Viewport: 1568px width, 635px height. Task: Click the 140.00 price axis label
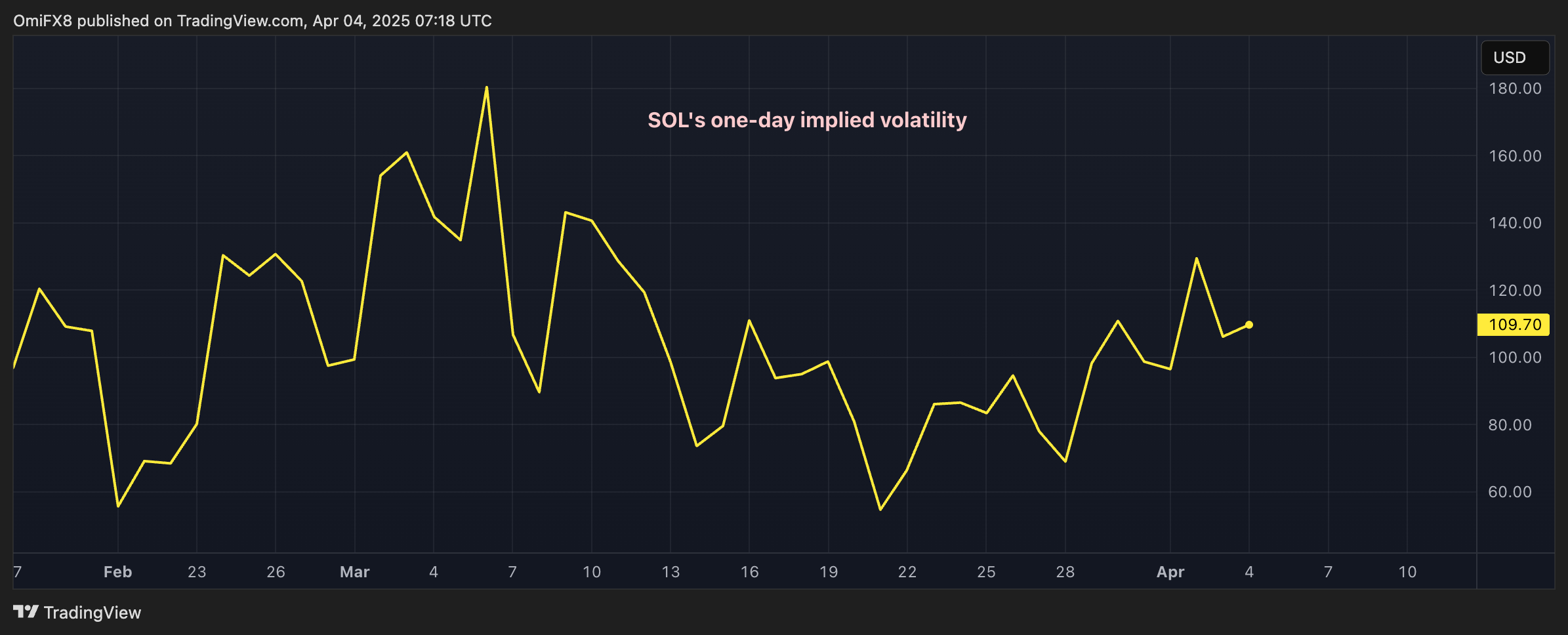click(1517, 222)
